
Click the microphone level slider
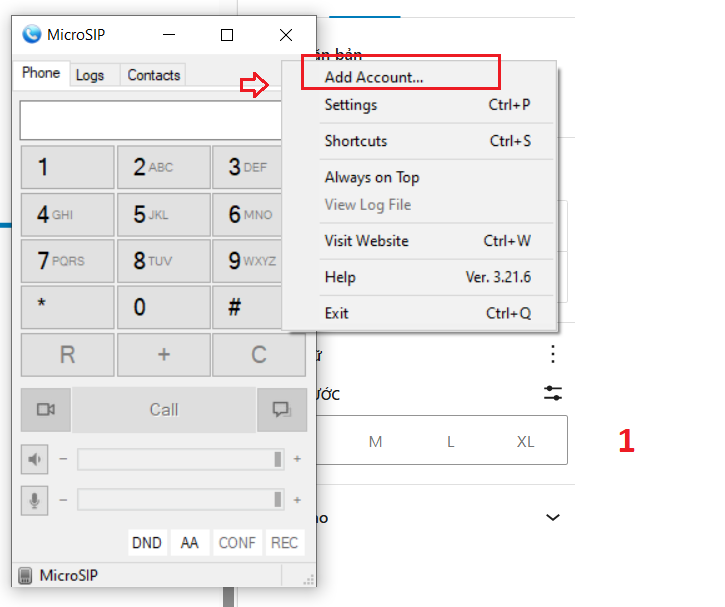[181, 500]
